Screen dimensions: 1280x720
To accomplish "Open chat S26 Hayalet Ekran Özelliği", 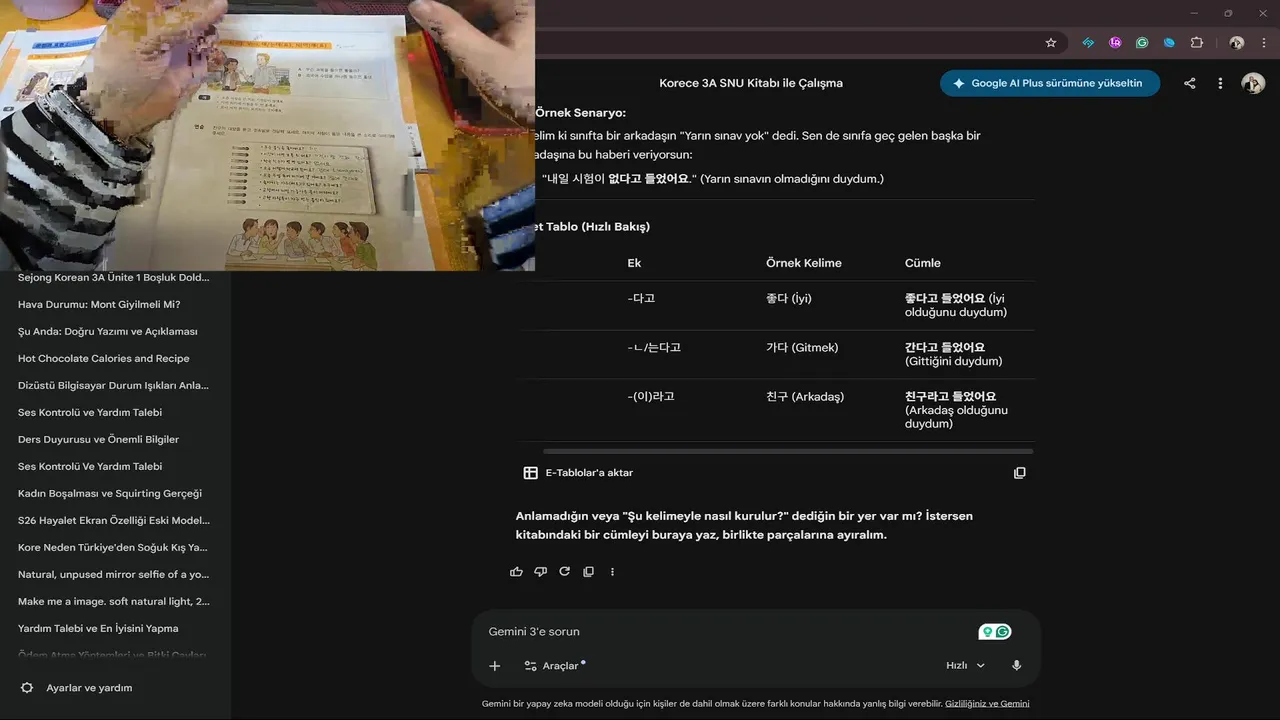I will tap(114, 520).
